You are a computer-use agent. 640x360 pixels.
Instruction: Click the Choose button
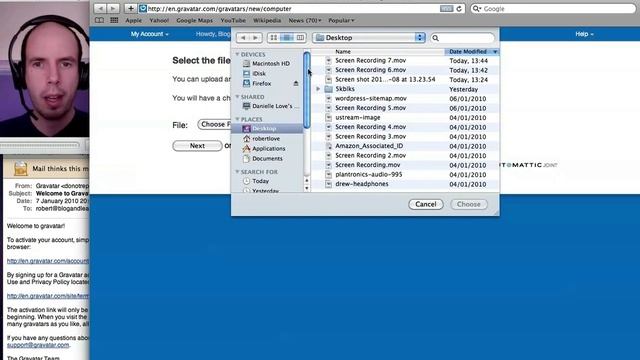coord(469,204)
